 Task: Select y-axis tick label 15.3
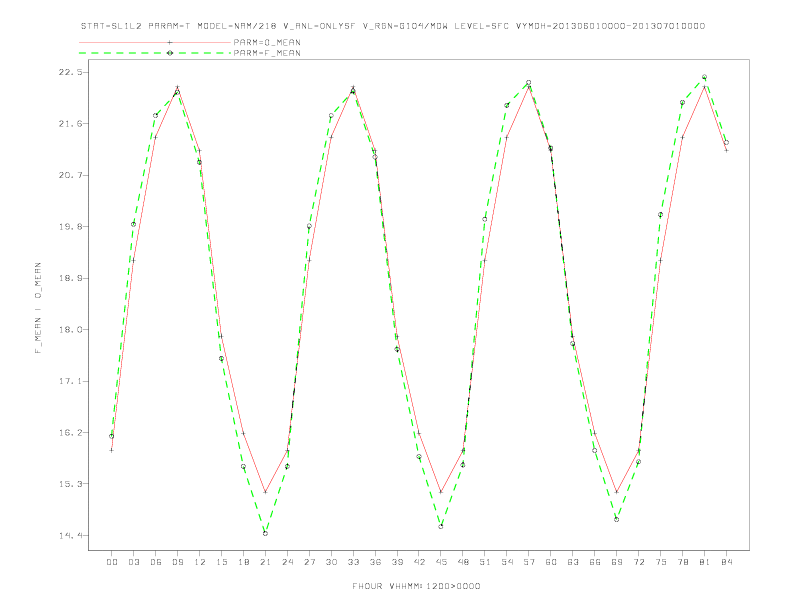[70, 484]
